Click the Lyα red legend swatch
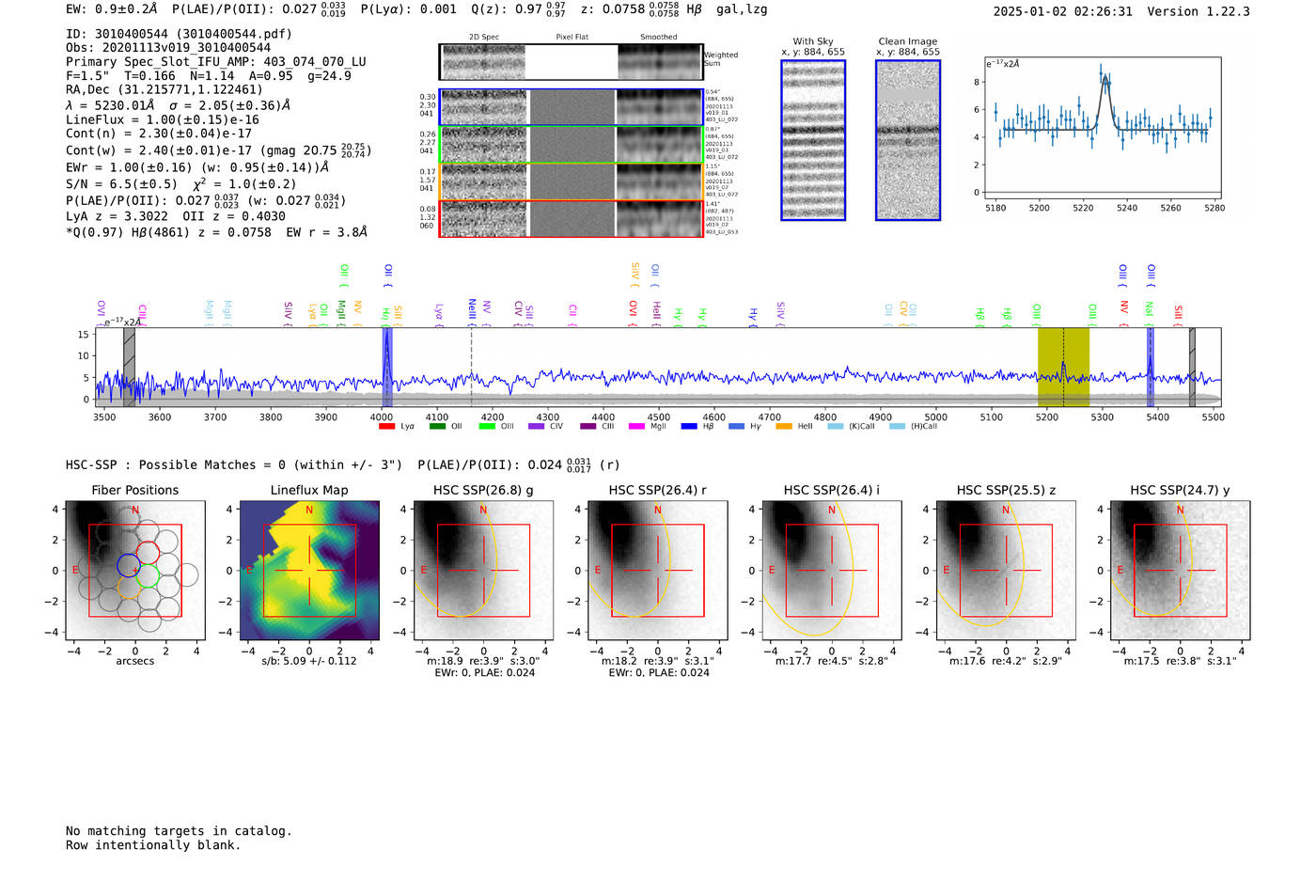This screenshot has height=896, width=1316. click(386, 427)
